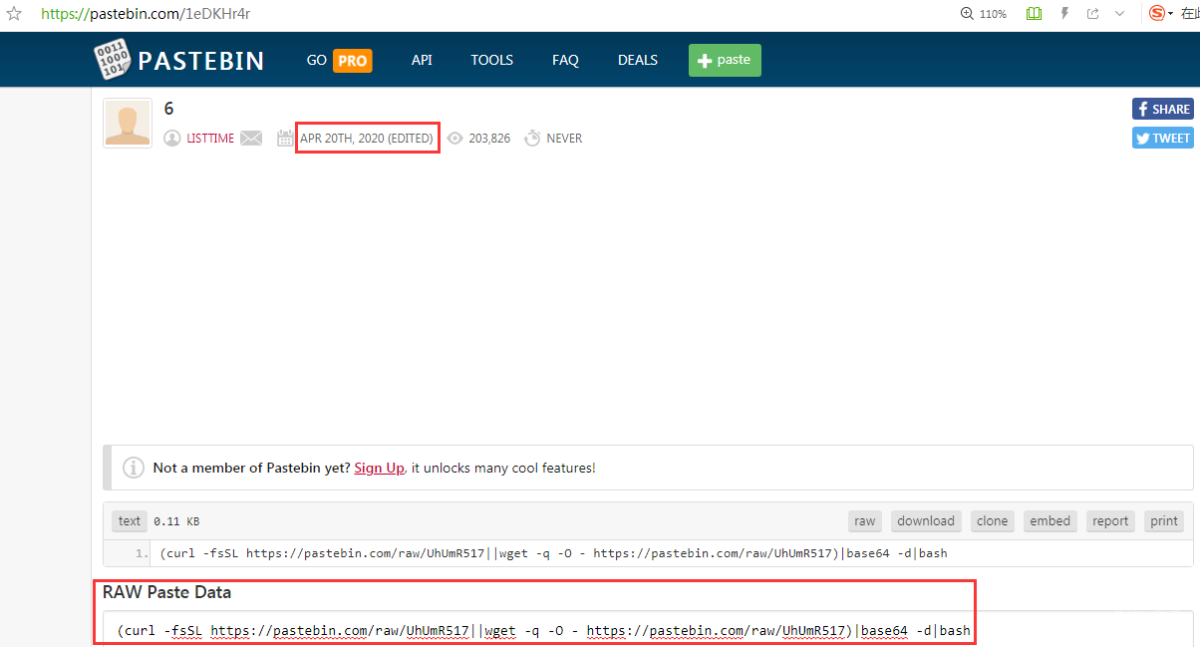Click the Sign Up link

pos(379,468)
